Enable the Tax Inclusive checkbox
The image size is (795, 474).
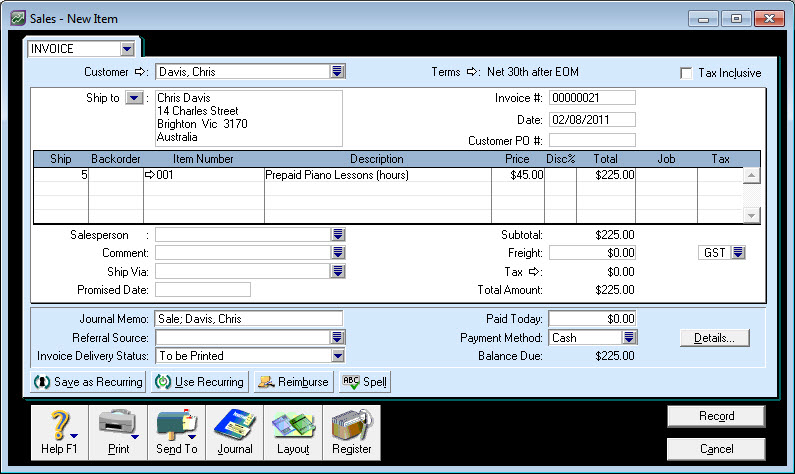[686, 73]
